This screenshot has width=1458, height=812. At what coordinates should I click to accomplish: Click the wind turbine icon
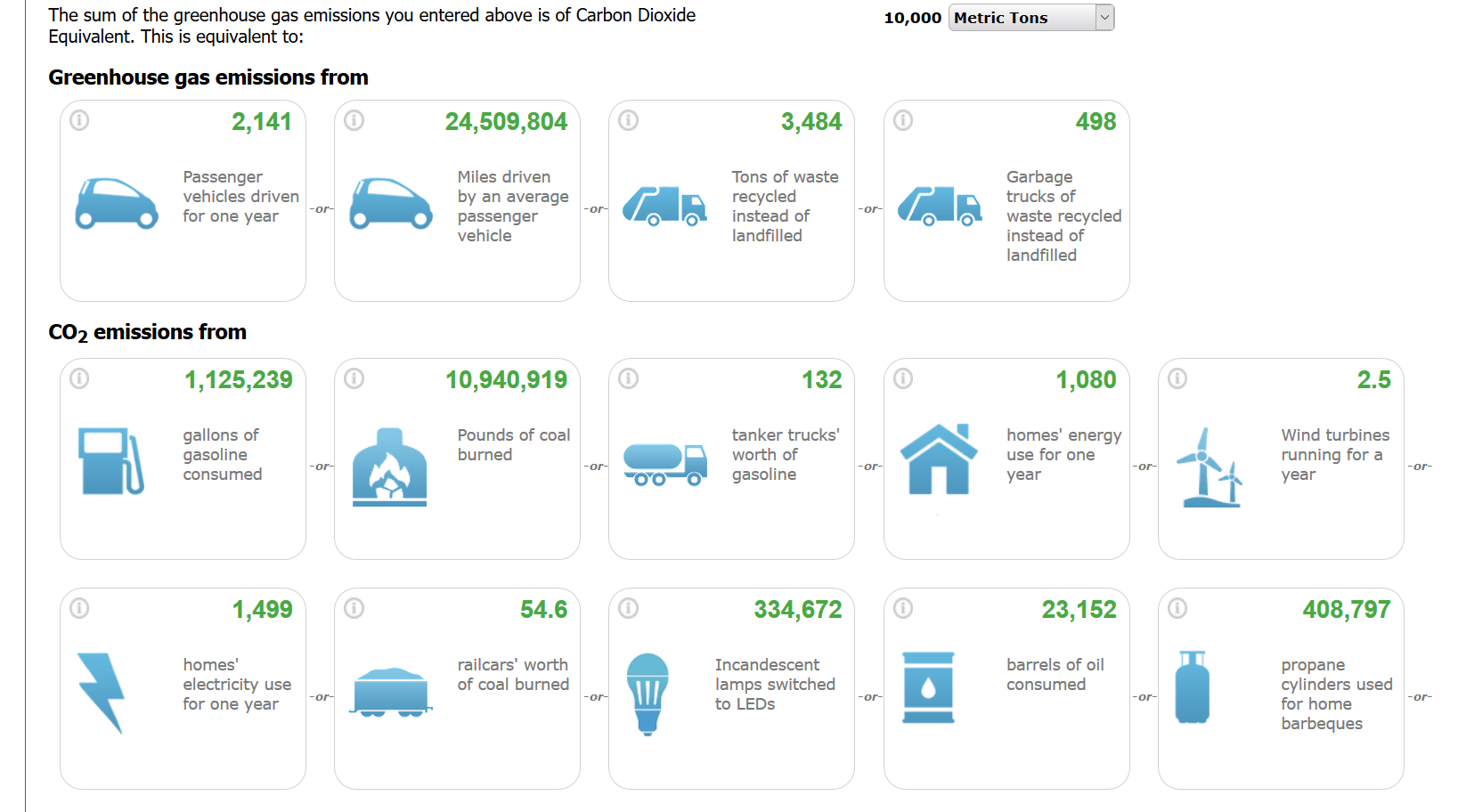(x=1210, y=467)
